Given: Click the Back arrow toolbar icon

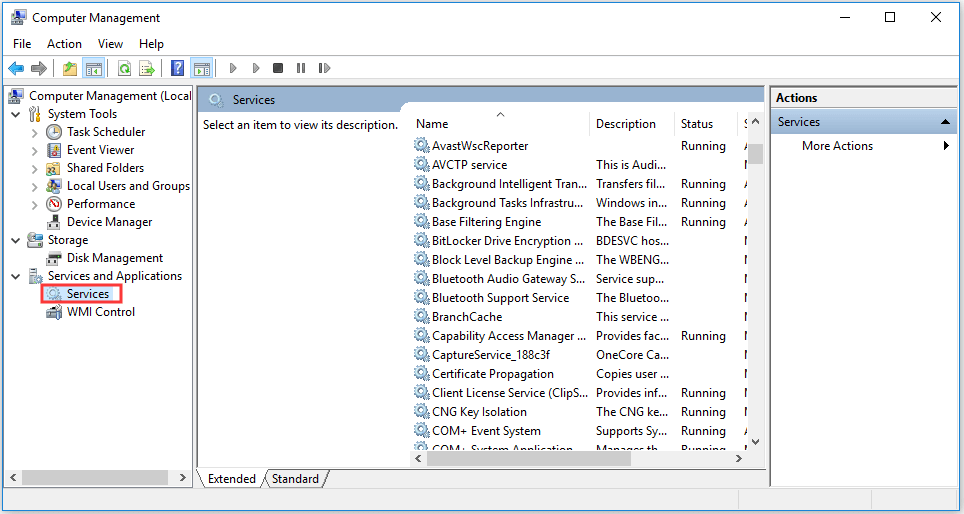Looking at the screenshot, I should [16, 68].
